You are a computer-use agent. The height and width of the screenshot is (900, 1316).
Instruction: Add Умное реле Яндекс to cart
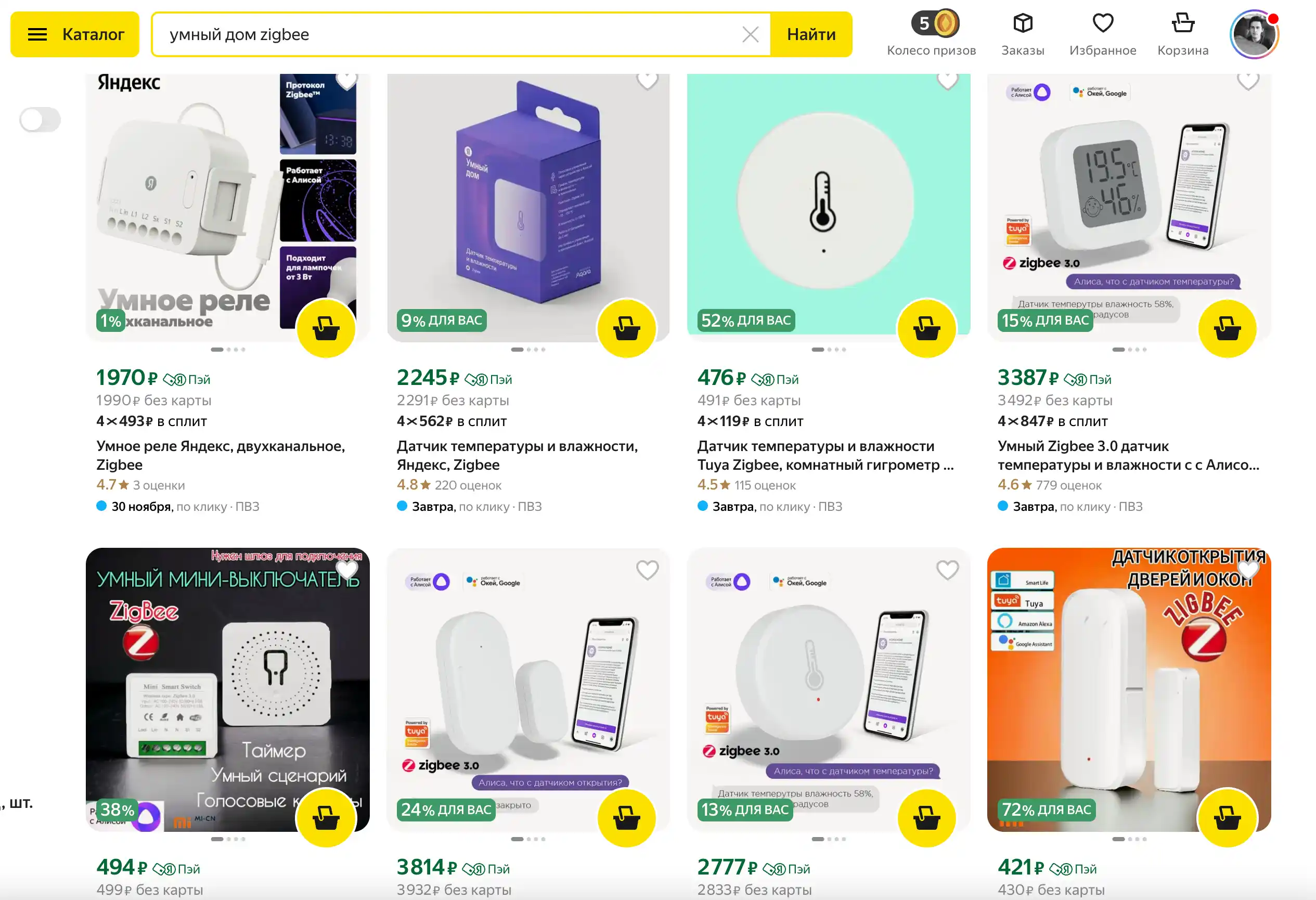[326, 328]
